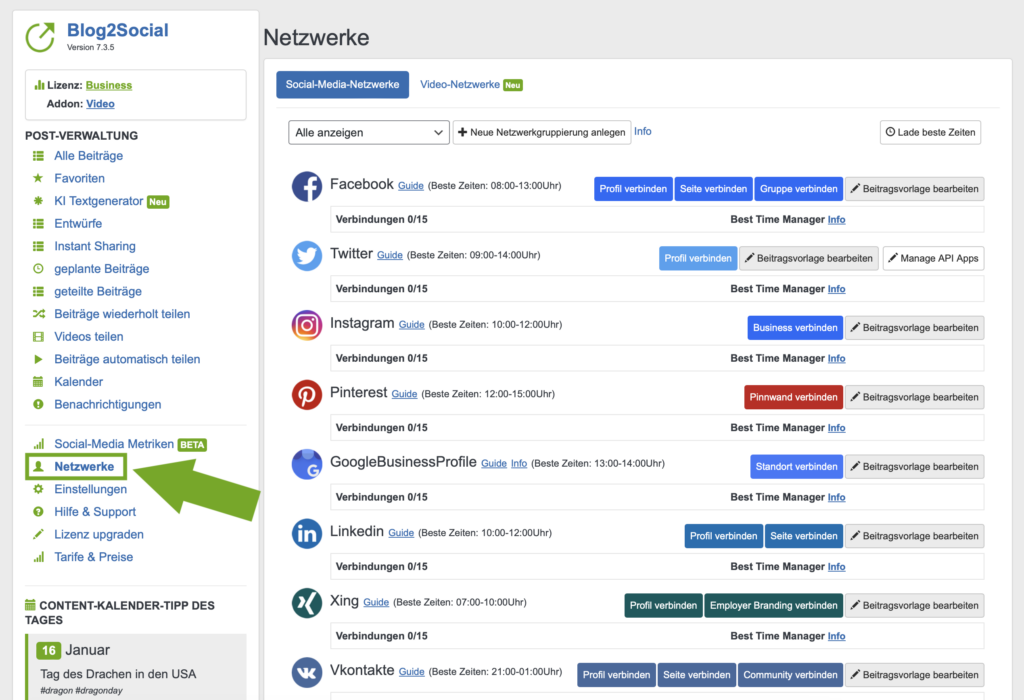The height and width of the screenshot is (700, 1024).
Task: Open Kalender menu item
Action: tap(79, 382)
